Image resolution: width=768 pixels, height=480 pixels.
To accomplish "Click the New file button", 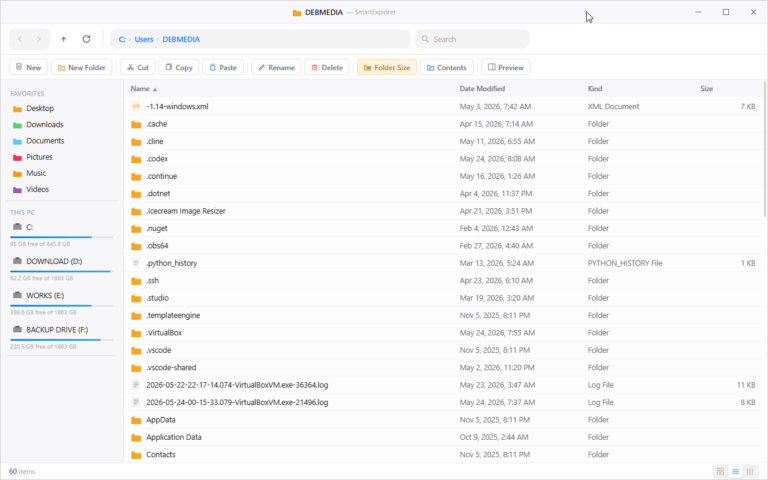I will click(28, 68).
